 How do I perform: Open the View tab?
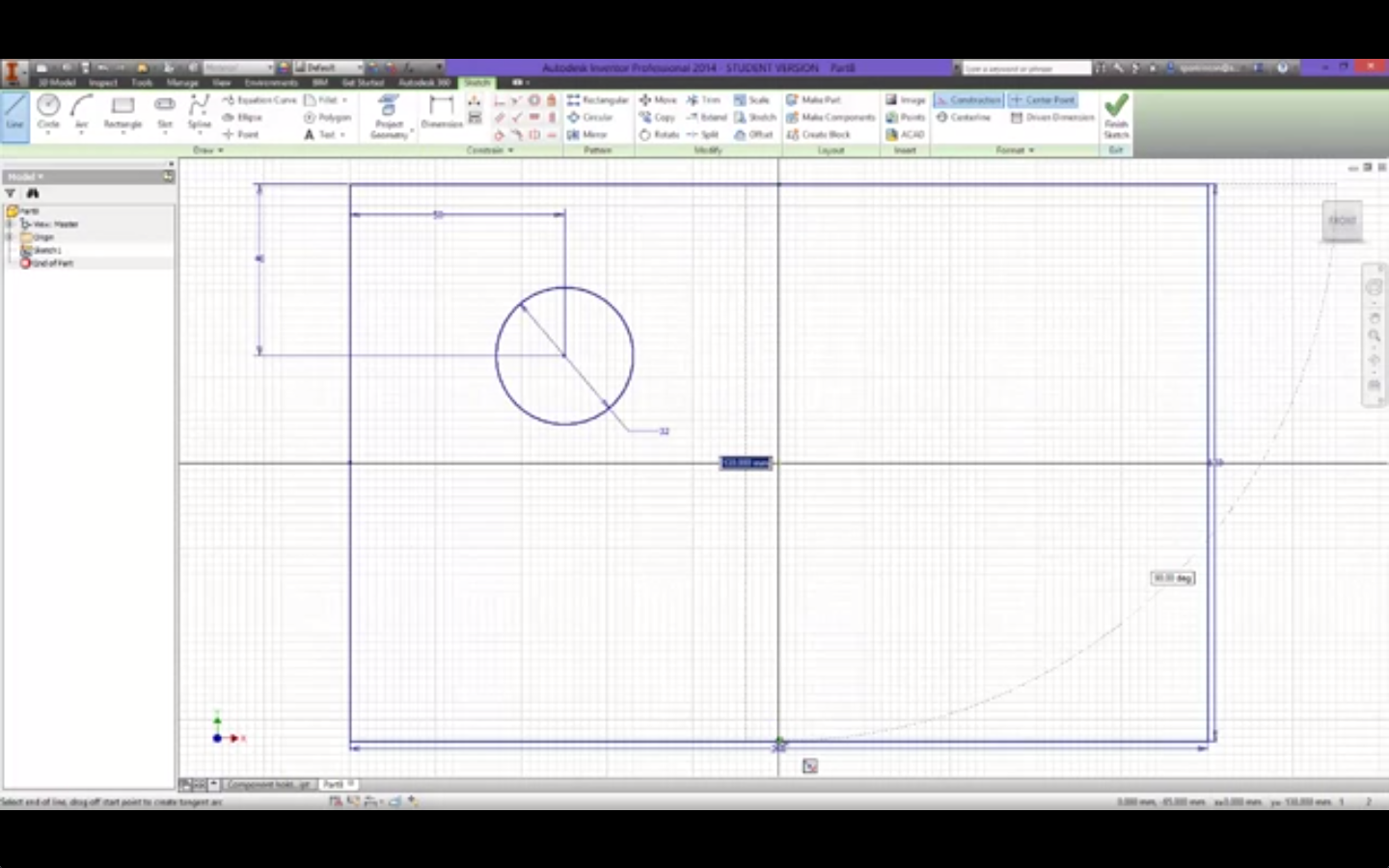click(222, 83)
